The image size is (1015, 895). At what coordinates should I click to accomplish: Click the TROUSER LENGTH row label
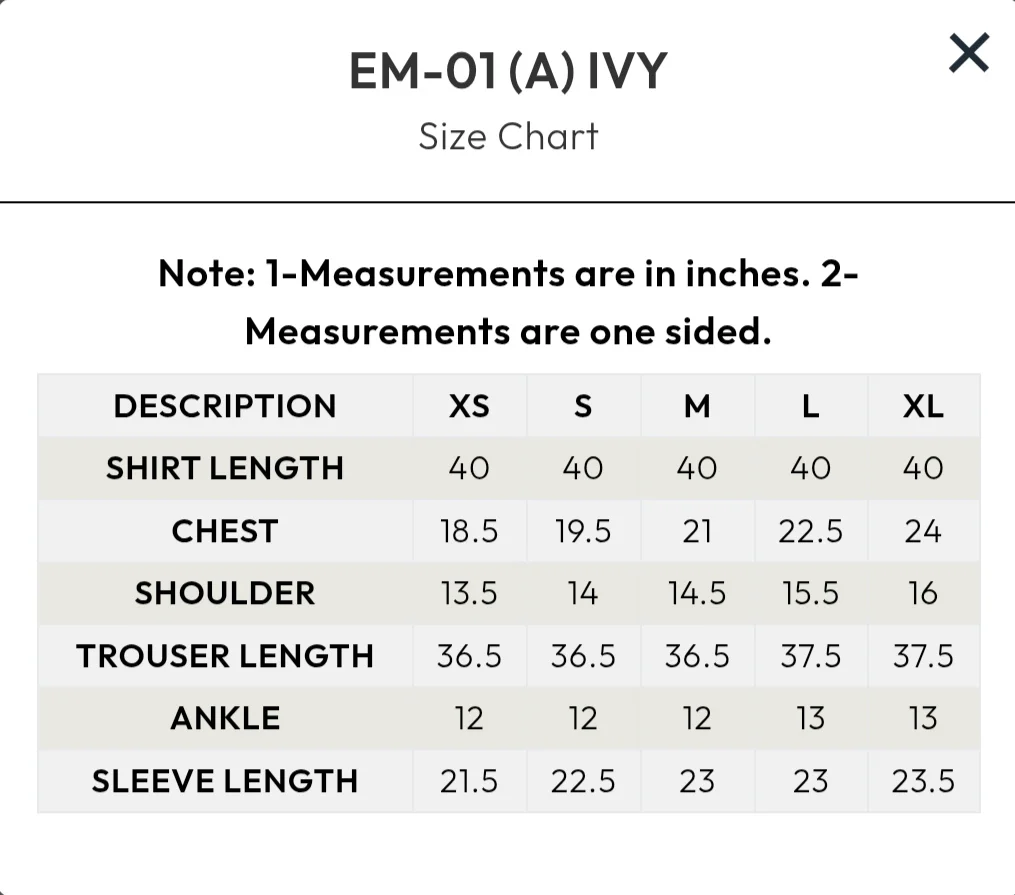tap(225, 656)
